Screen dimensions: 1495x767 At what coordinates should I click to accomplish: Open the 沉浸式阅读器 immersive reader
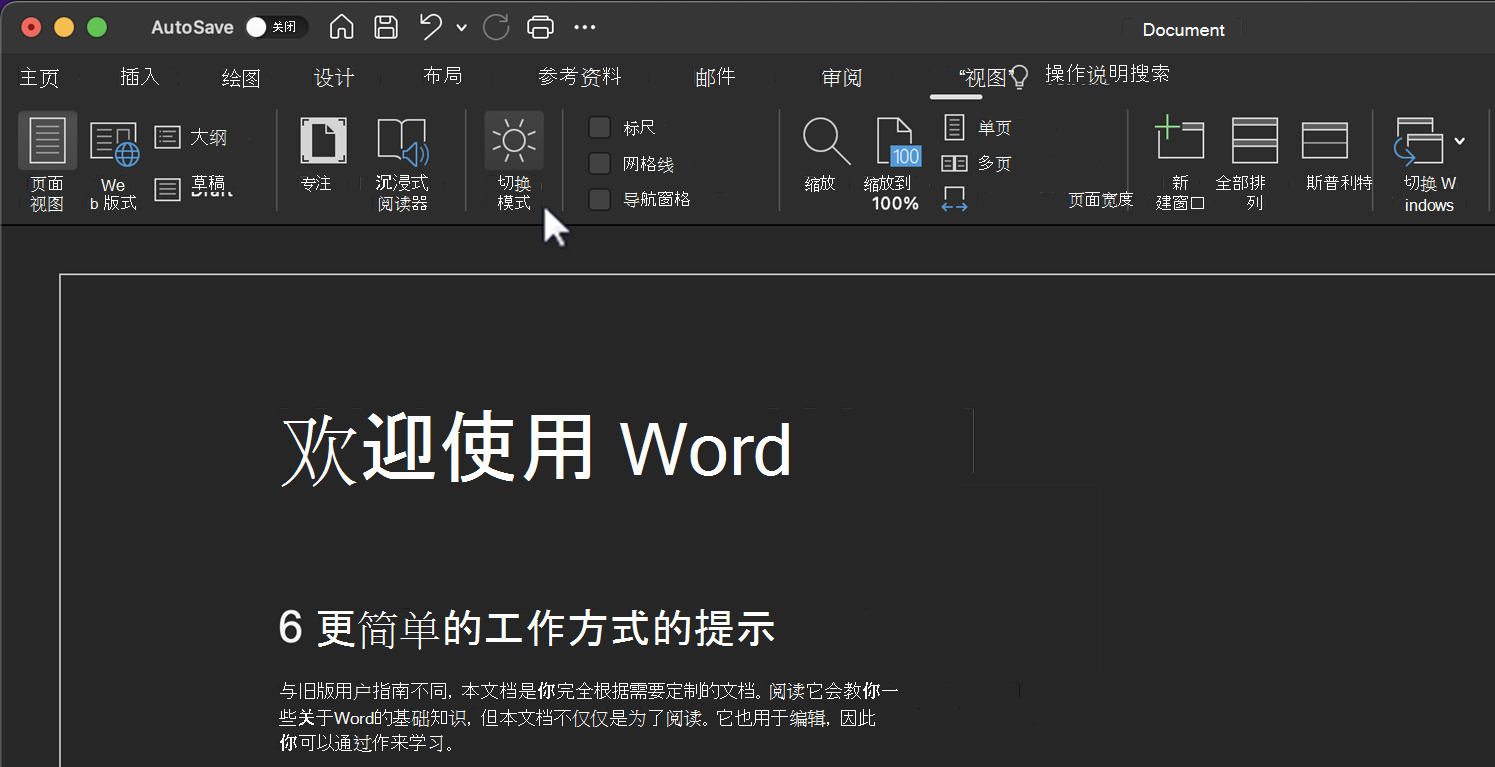[402, 164]
